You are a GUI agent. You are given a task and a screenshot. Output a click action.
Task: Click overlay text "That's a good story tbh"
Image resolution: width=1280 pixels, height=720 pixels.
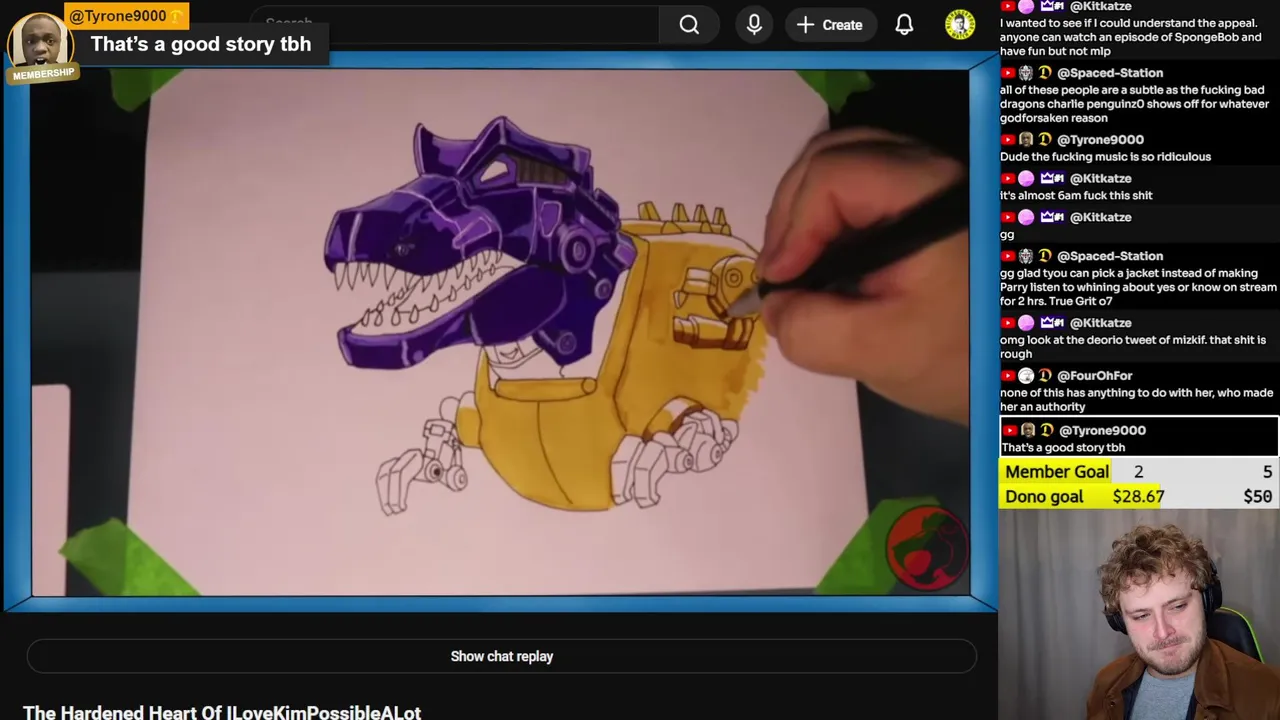(x=201, y=44)
